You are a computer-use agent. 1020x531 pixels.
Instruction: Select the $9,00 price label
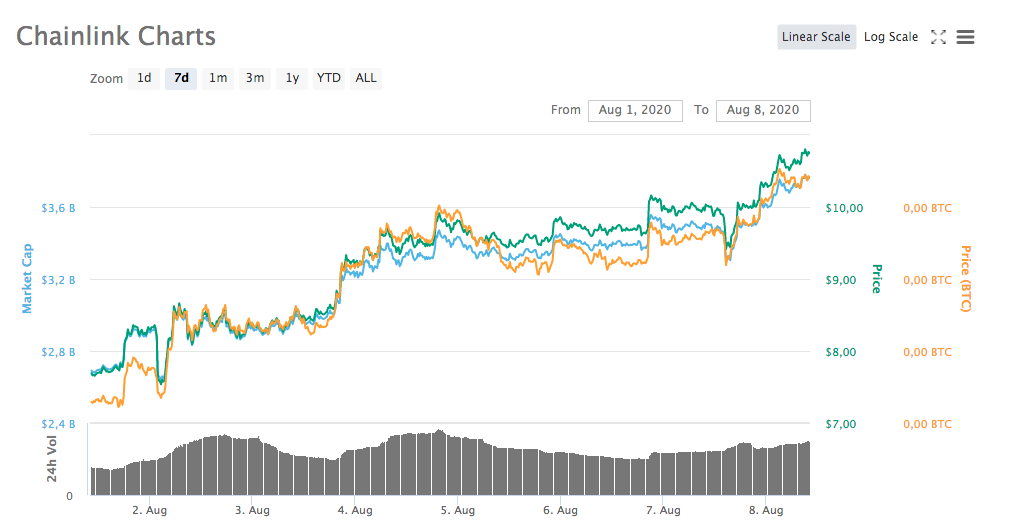pos(841,280)
